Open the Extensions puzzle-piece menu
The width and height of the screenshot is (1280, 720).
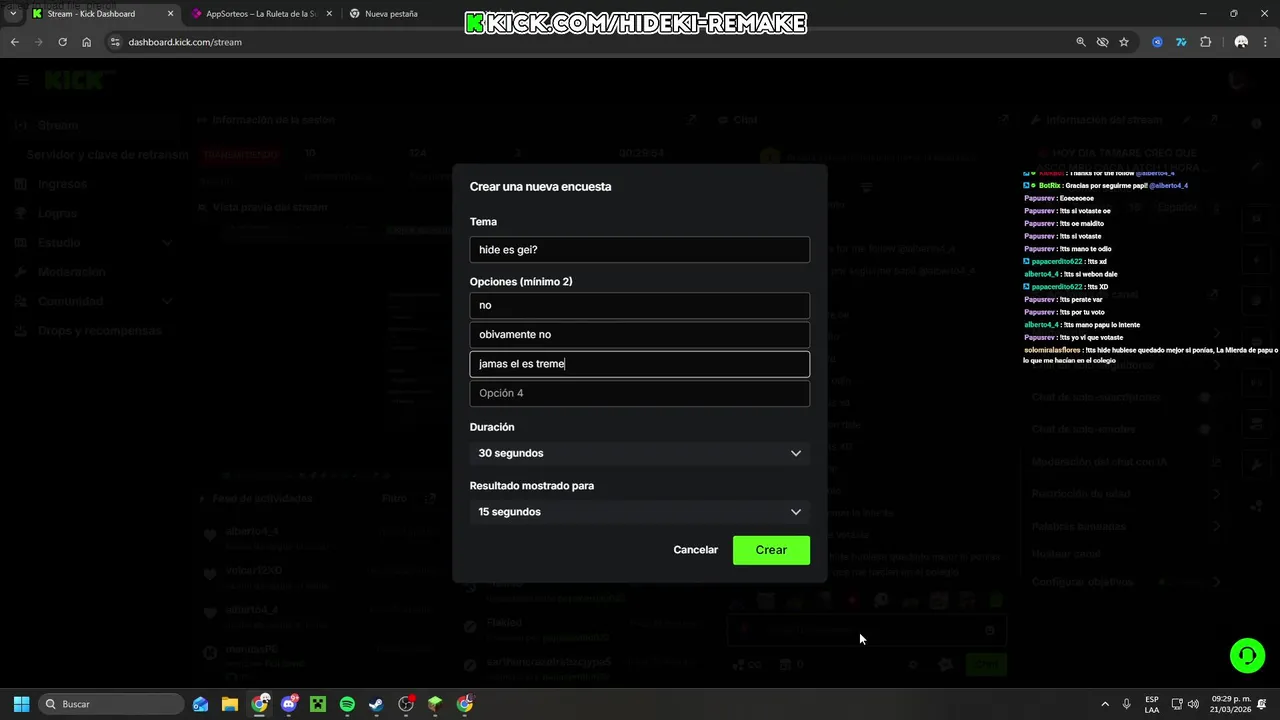pyautogui.click(x=1205, y=42)
